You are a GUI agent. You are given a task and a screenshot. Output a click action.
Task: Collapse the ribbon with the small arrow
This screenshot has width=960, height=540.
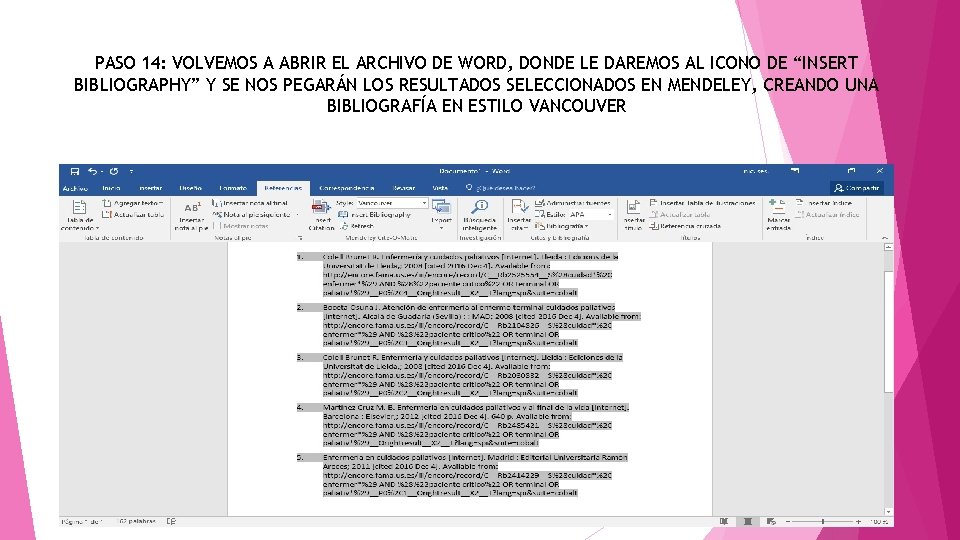pyautogui.click(x=885, y=238)
